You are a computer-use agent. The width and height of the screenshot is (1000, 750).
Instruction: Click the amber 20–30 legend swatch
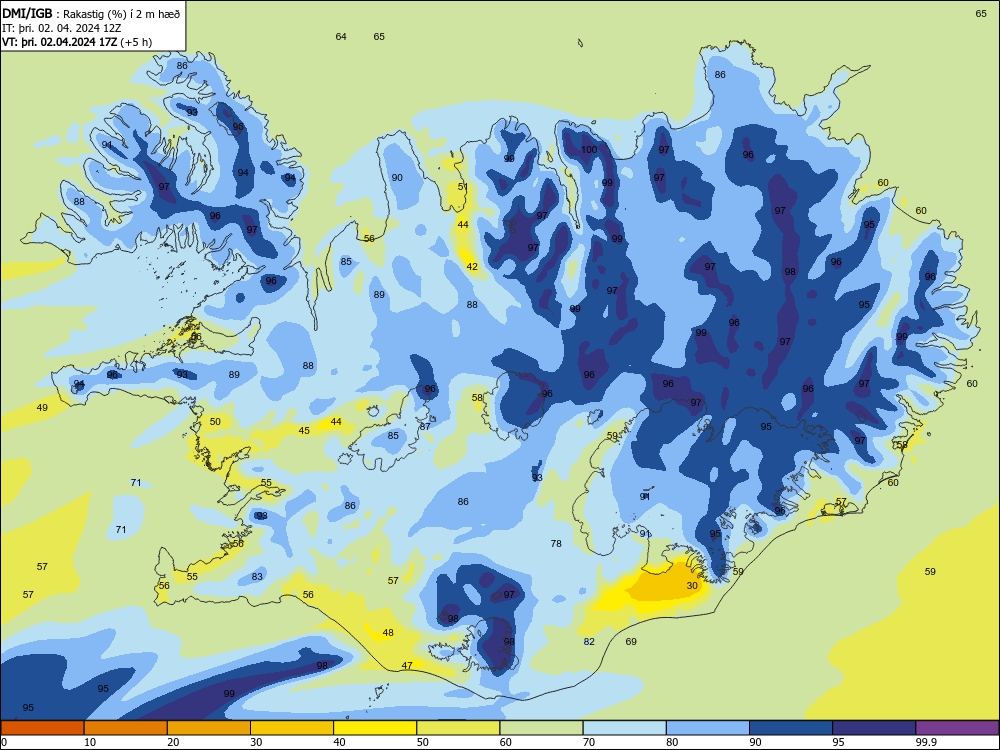[x=209, y=728]
